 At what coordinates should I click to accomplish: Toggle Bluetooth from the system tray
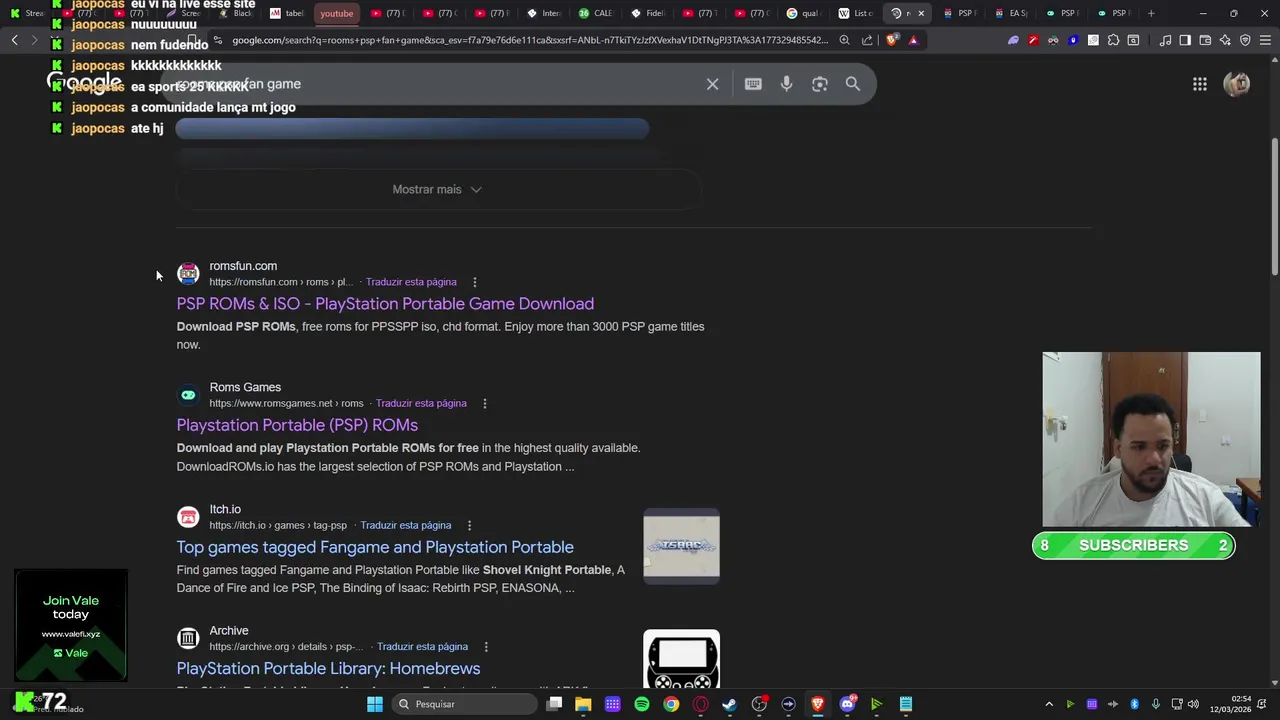click(x=1134, y=704)
